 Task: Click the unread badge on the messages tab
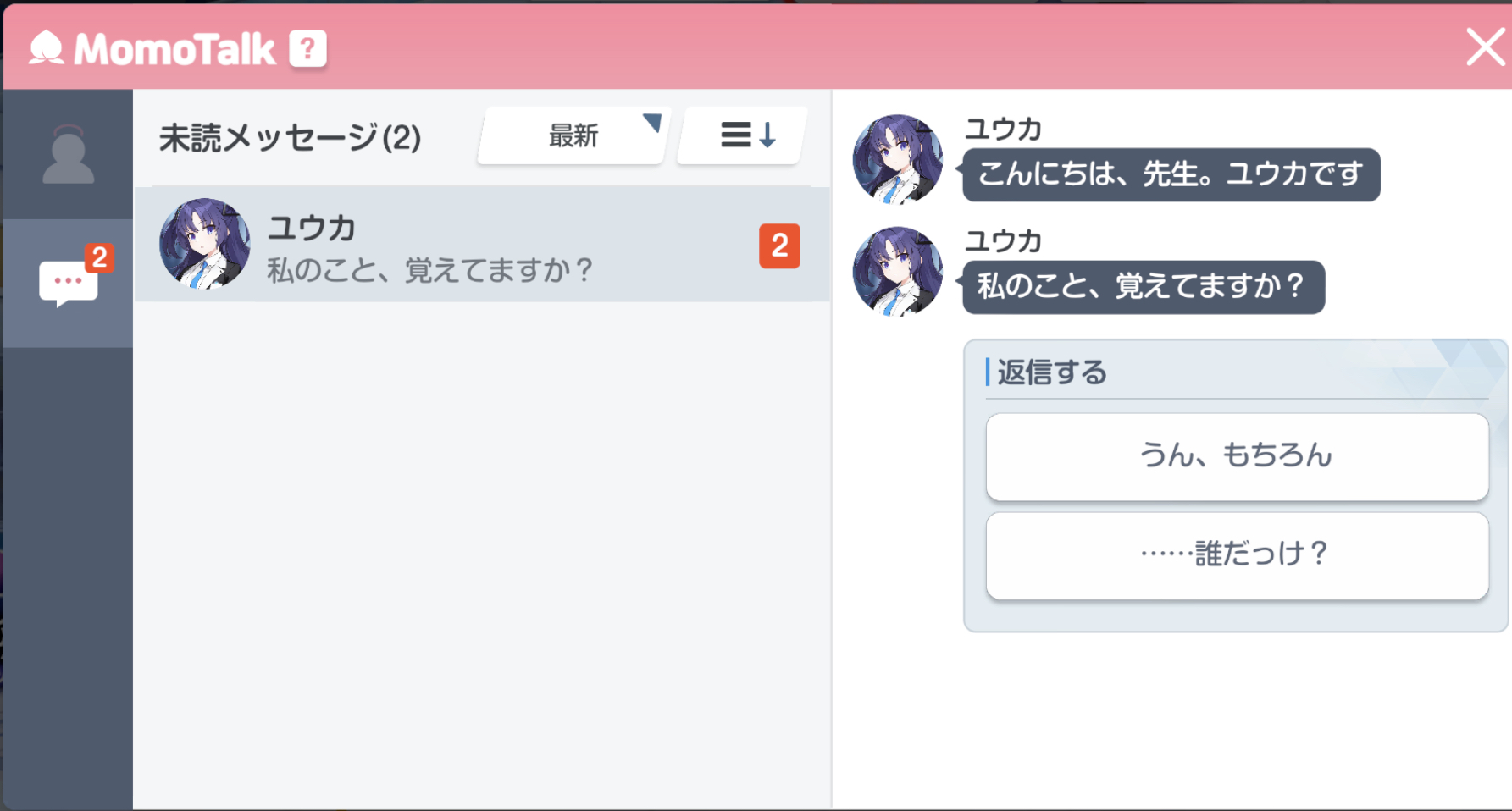[x=99, y=257]
